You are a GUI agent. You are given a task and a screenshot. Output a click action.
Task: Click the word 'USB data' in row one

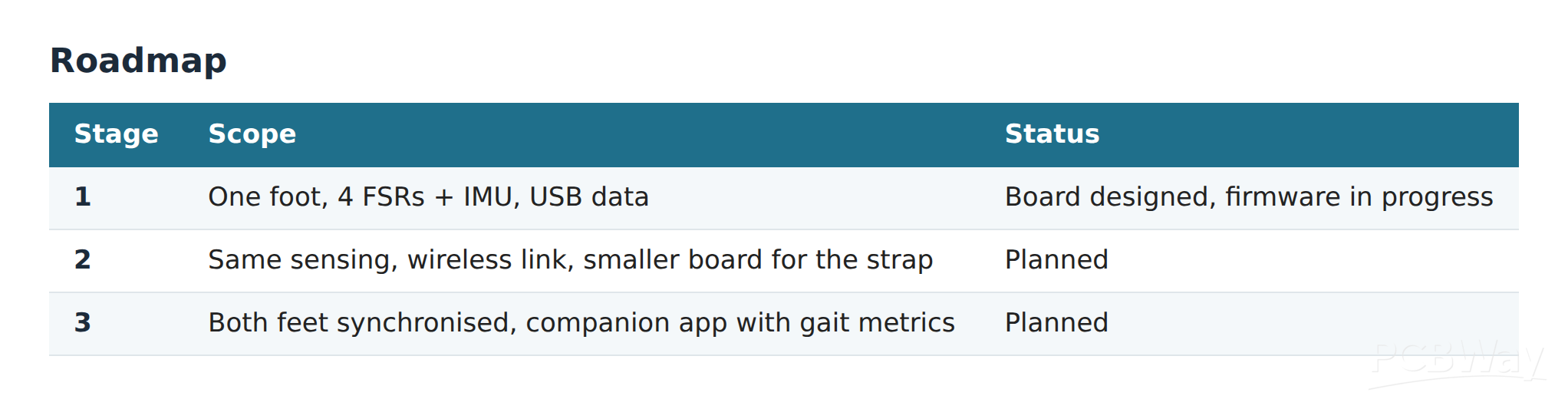click(x=589, y=197)
